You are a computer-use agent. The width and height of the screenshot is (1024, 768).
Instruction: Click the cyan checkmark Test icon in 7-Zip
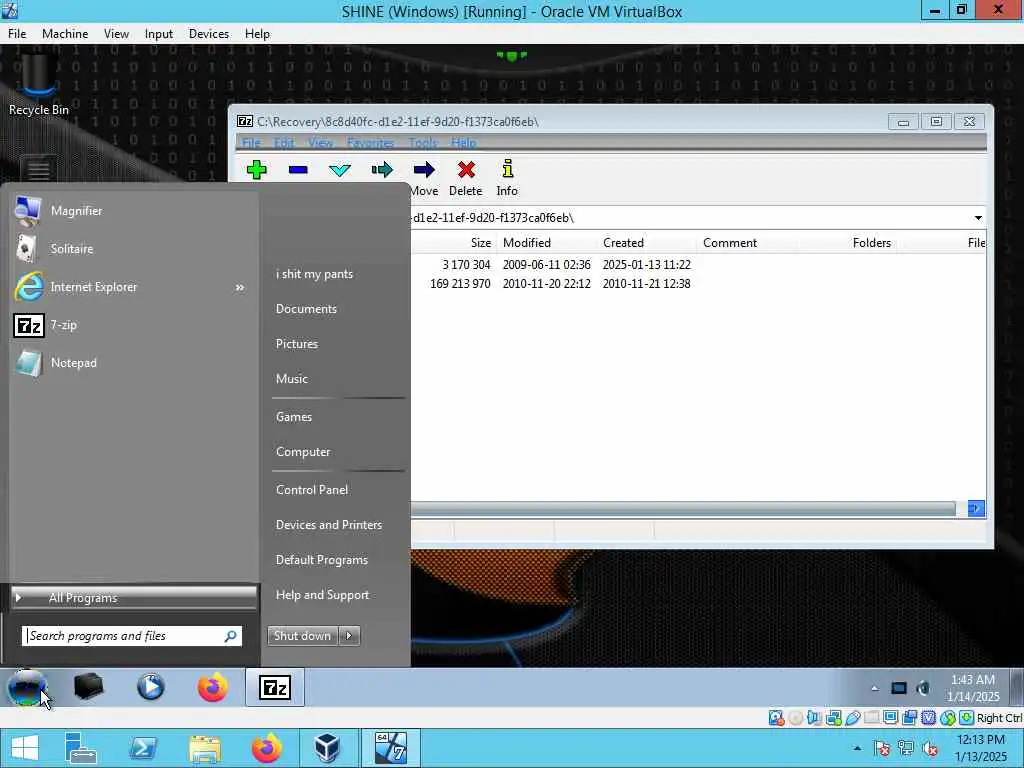click(x=340, y=170)
